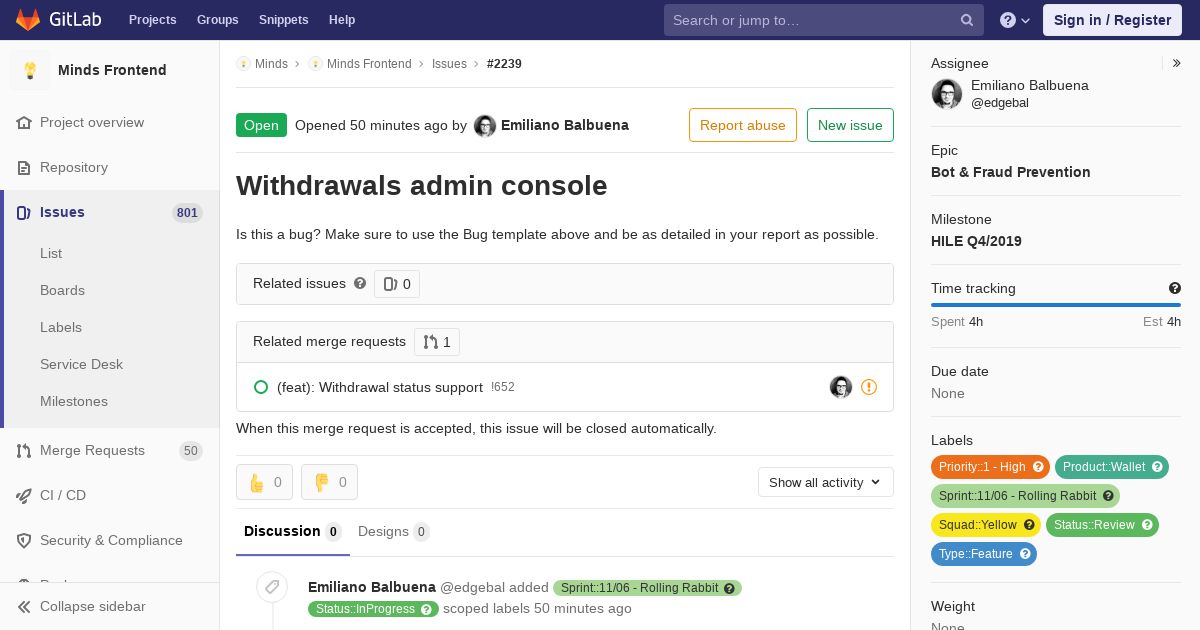Viewport: 1200px width, 630px height.
Task: Click the Squad::Yellow label
Action: click(x=986, y=525)
